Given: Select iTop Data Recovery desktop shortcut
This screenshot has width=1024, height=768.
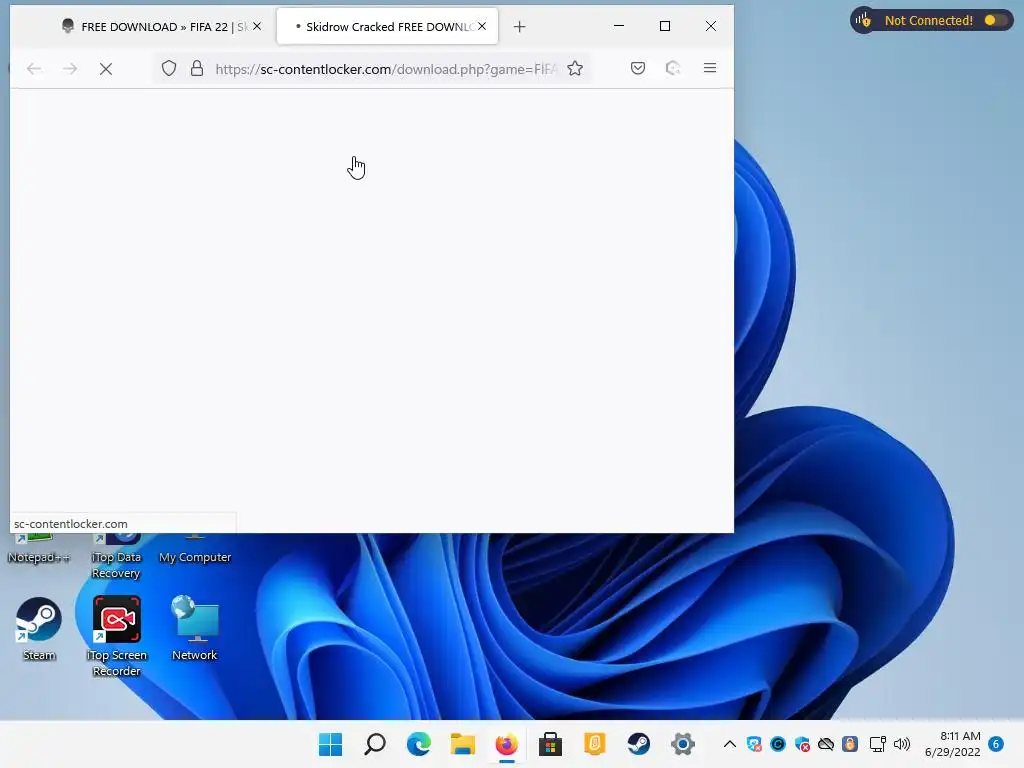Looking at the screenshot, I should click(x=116, y=558).
